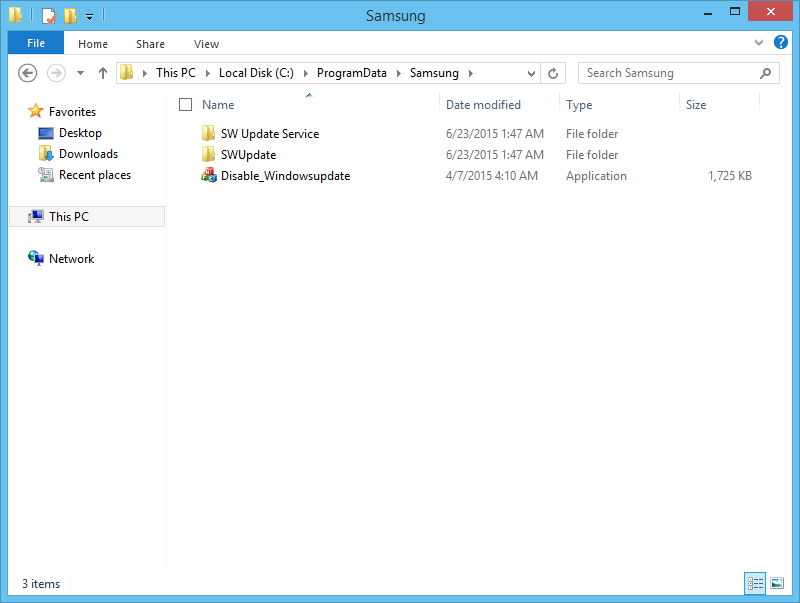The height and width of the screenshot is (603, 800).
Task: Switch to Details view icon in status bar
Action: tap(755, 583)
